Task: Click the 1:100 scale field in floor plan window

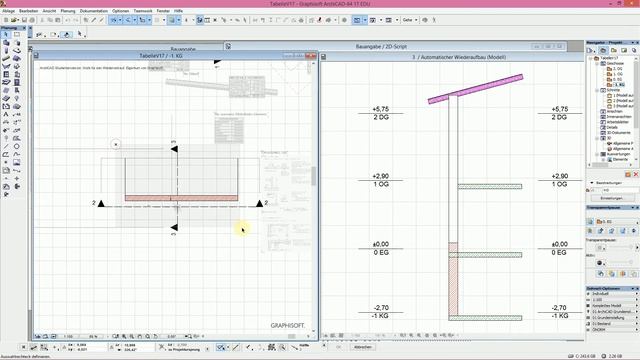Action: tap(69, 337)
